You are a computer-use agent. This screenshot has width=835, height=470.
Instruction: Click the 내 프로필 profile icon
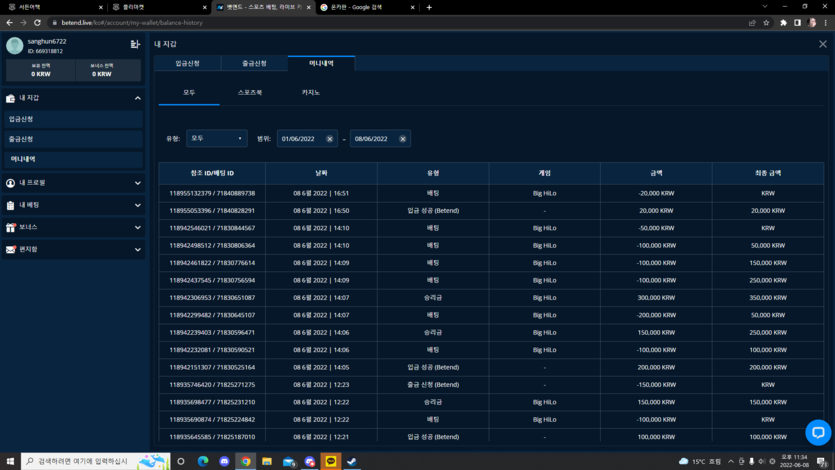pos(10,183)
